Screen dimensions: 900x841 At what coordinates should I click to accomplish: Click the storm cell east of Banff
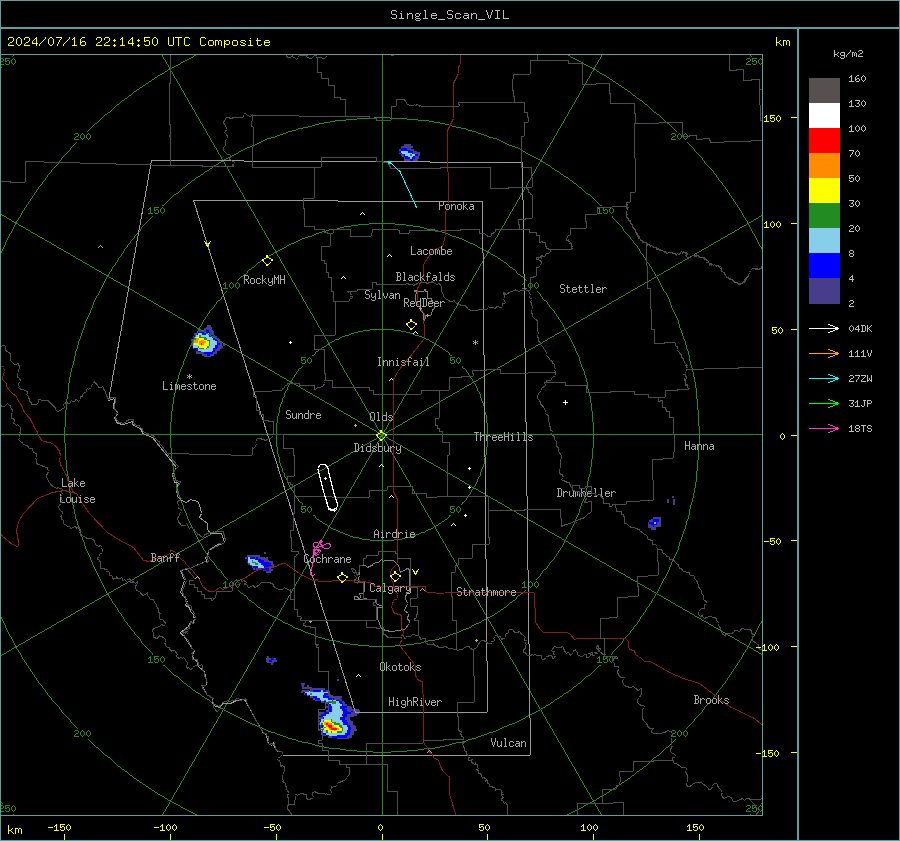(259, 562)
